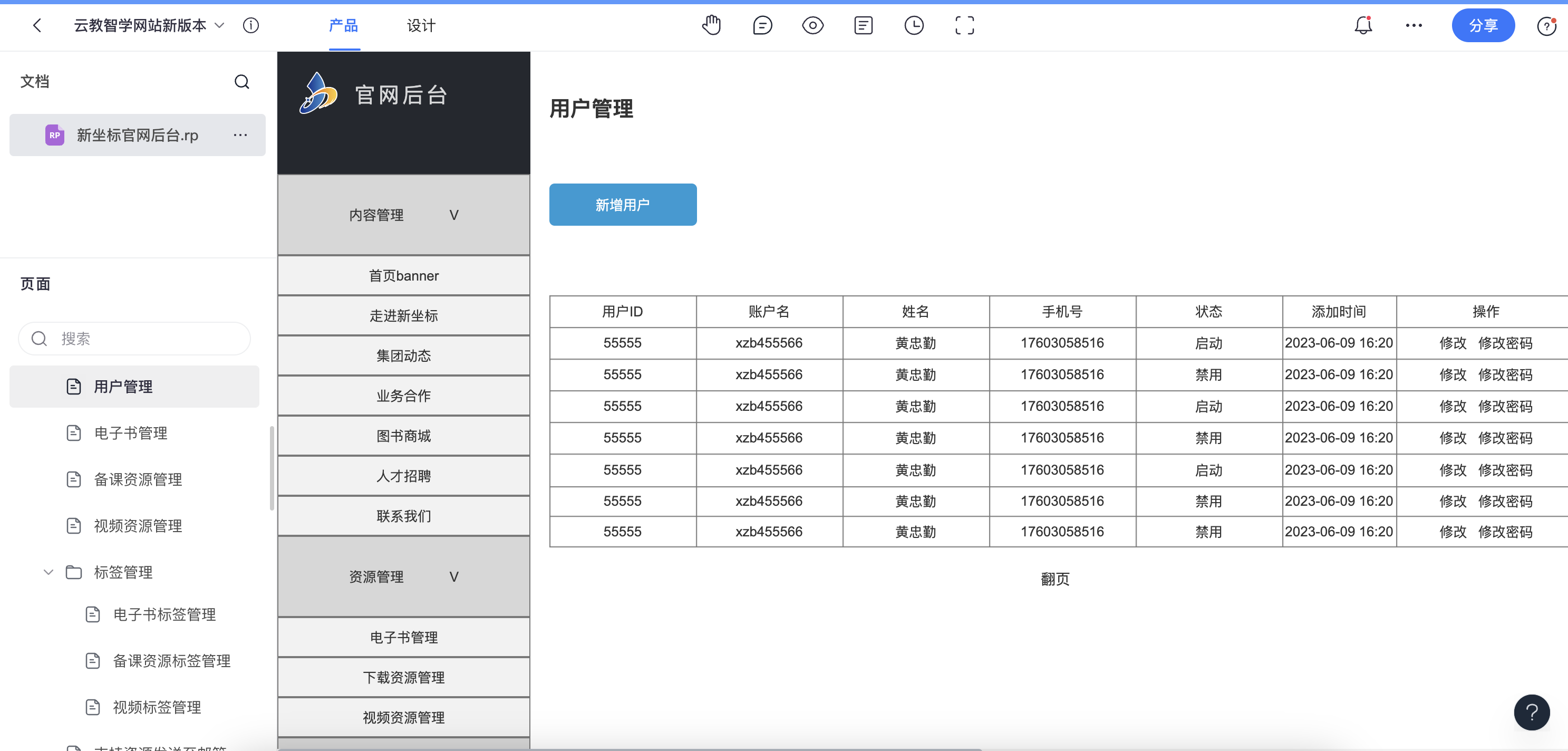1568x751 pixels.
Task: Focus the page 搜索 field
Action: [x=134, y=338]
